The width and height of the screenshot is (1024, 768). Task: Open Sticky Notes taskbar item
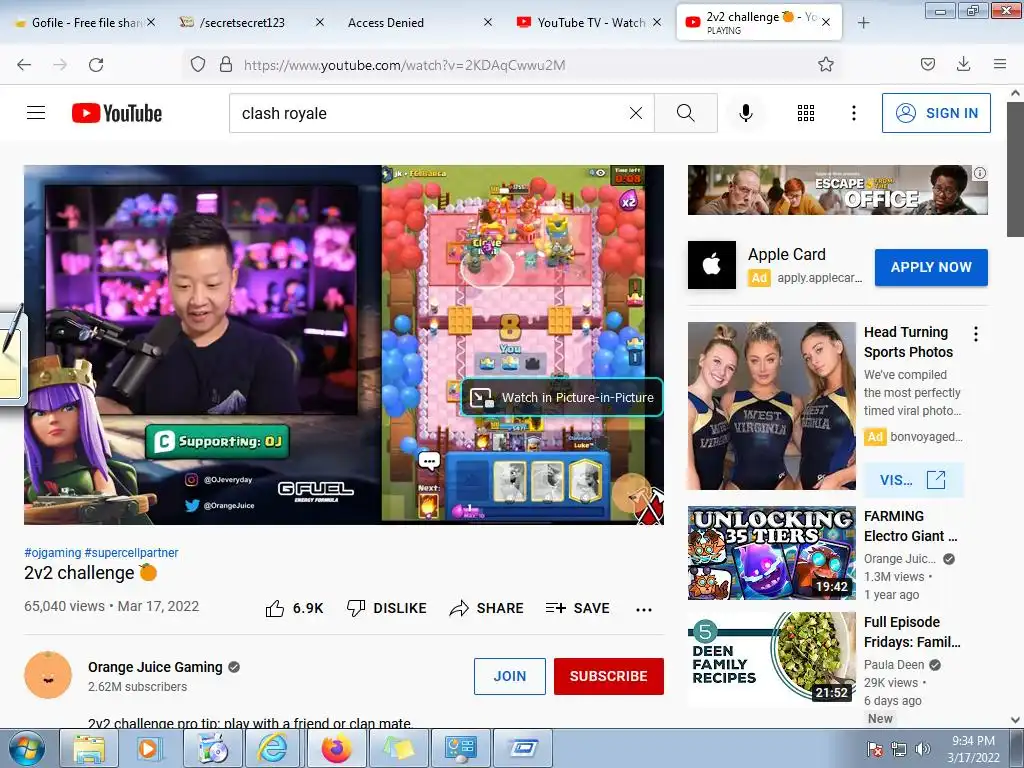(398, 748)
